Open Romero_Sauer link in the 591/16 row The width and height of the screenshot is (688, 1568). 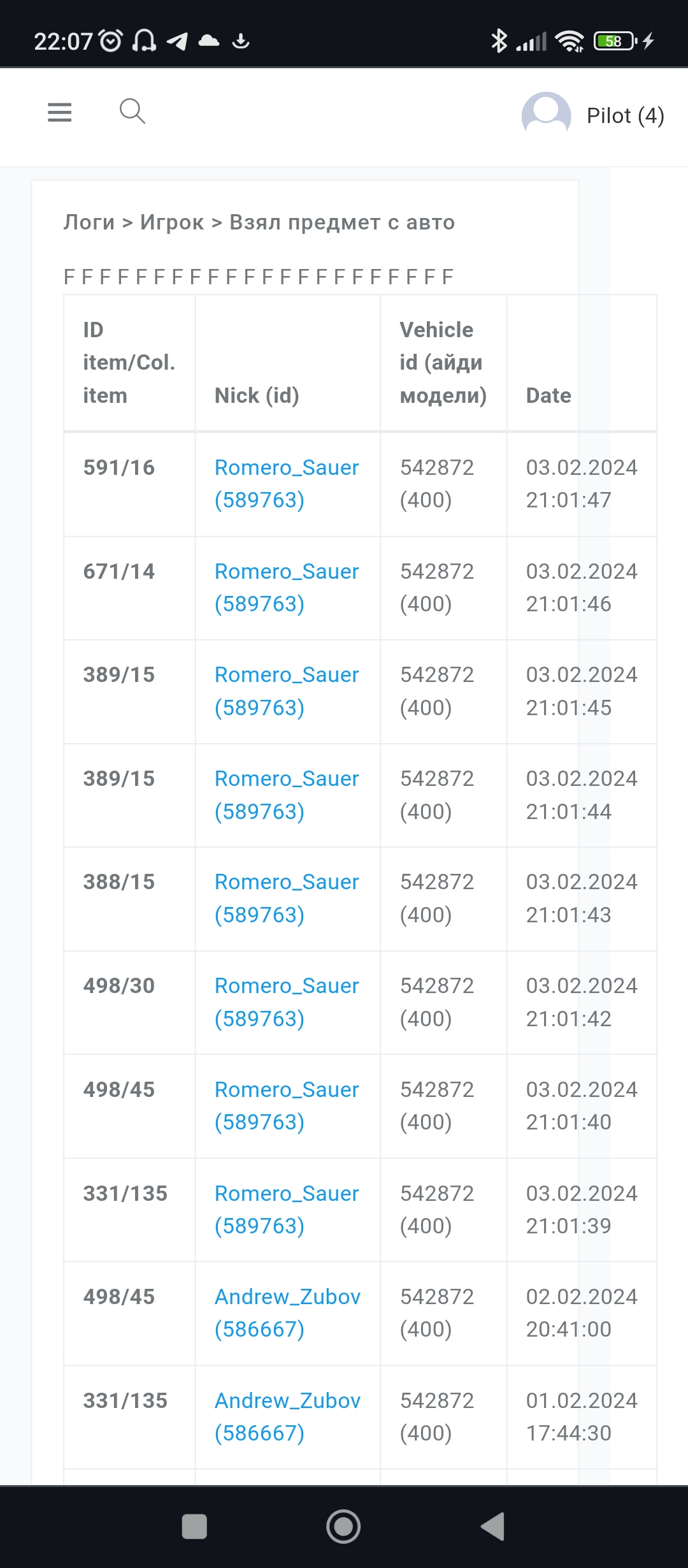click(x=287, y=483)
